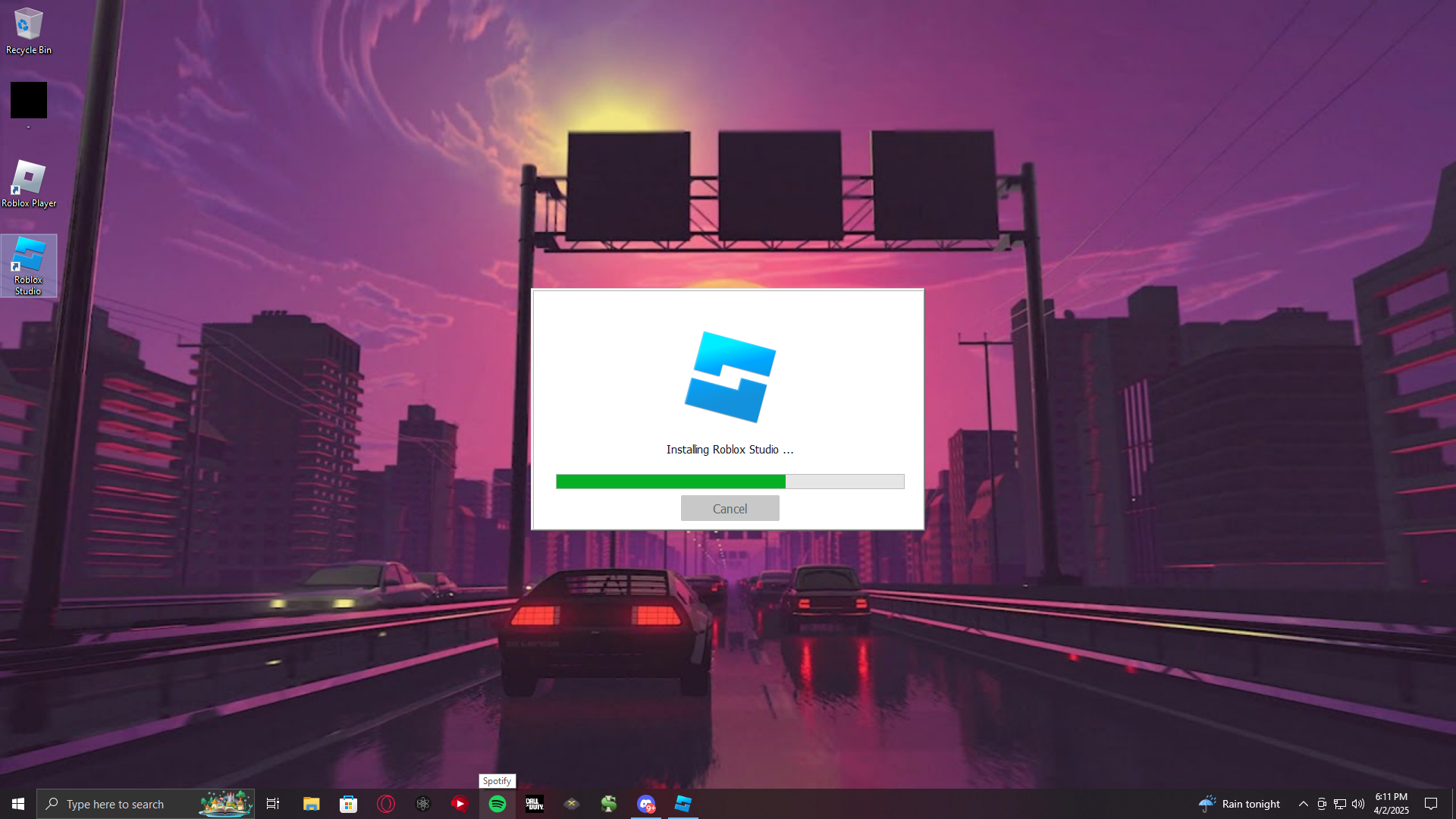Expand hidden system tray icons

click(x=1303, y=804)
